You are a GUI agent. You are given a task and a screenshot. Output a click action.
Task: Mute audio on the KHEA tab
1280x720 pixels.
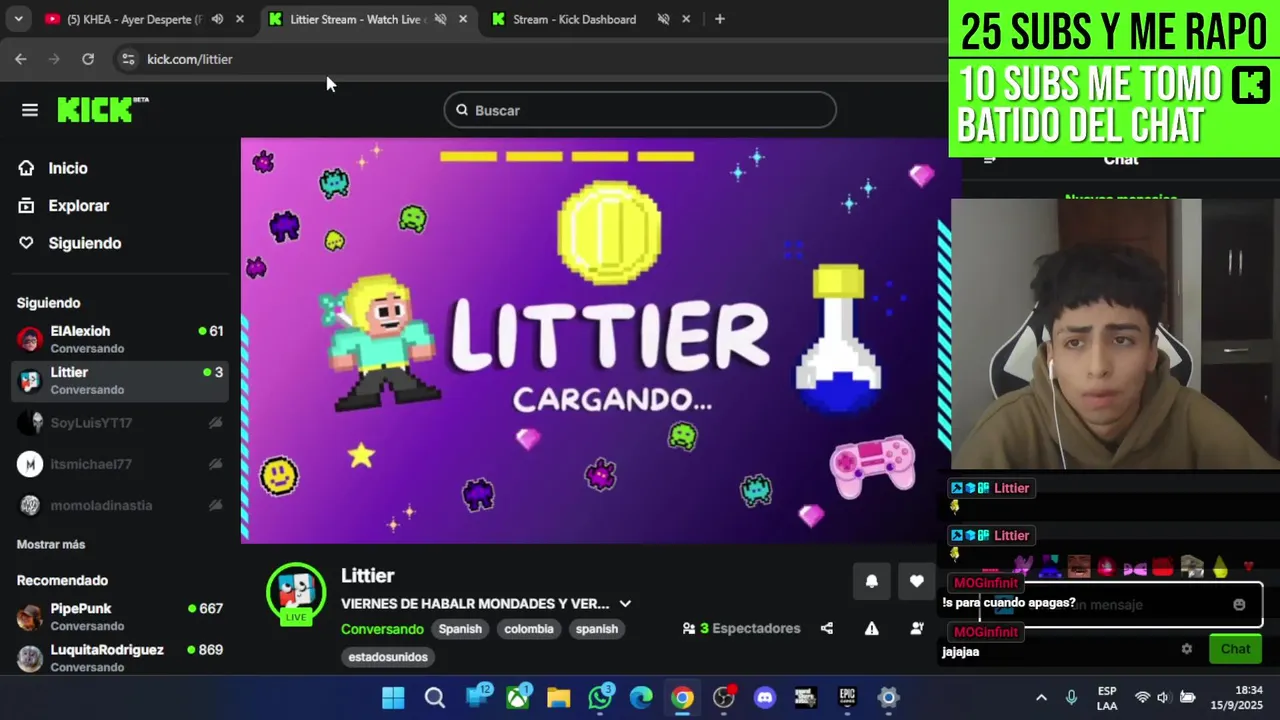click(217, 19)
